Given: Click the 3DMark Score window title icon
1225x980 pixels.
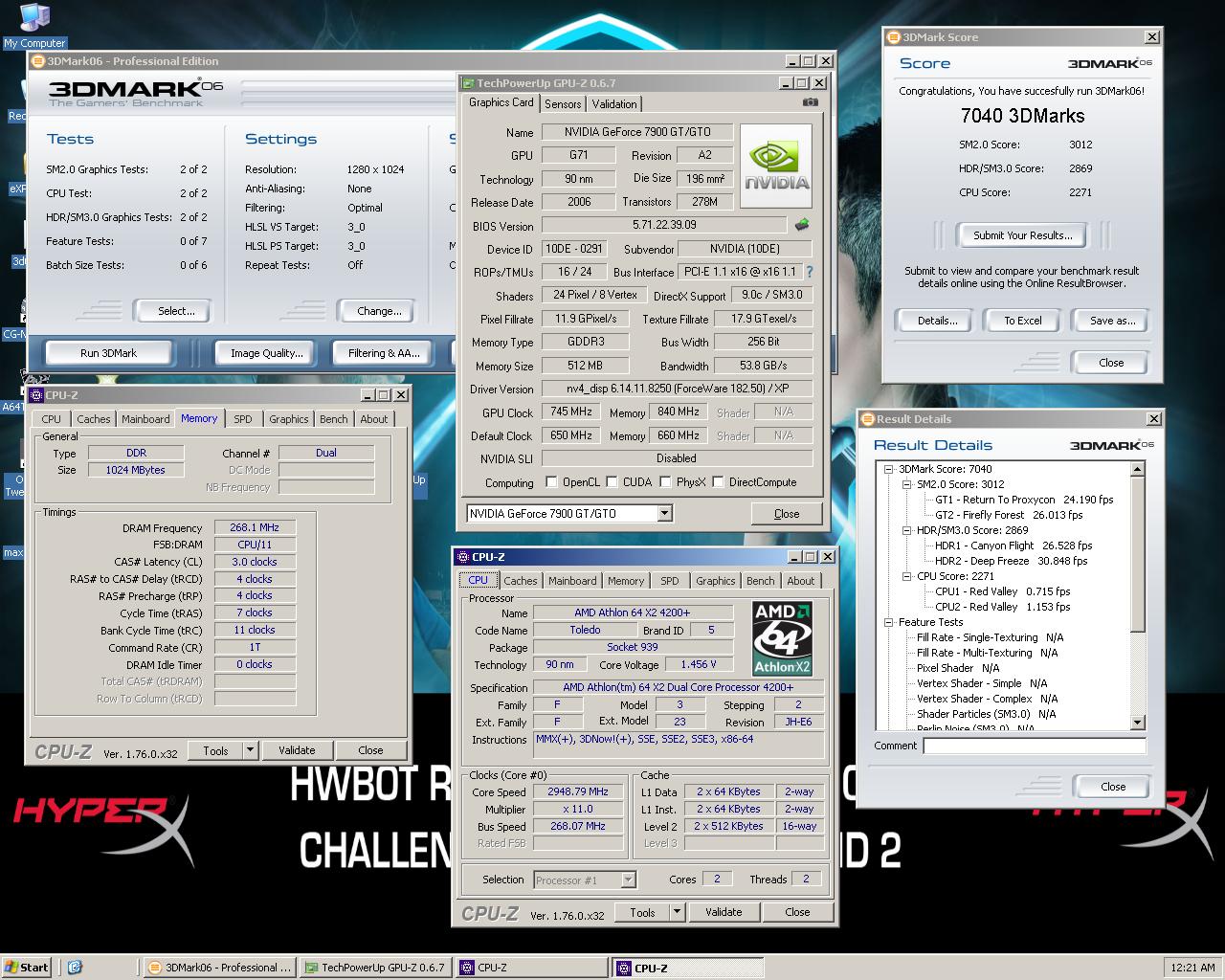Looking at the screenshot, I should (x=895, y=37).
